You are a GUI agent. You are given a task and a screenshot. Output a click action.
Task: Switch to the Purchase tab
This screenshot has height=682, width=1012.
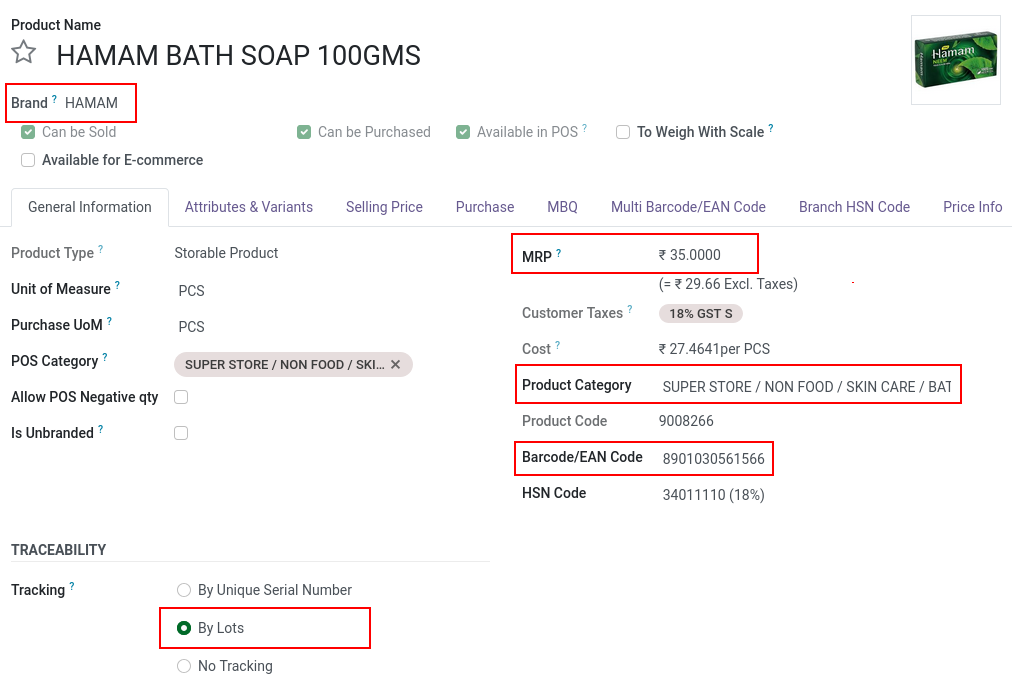click(x=485, y=207)
